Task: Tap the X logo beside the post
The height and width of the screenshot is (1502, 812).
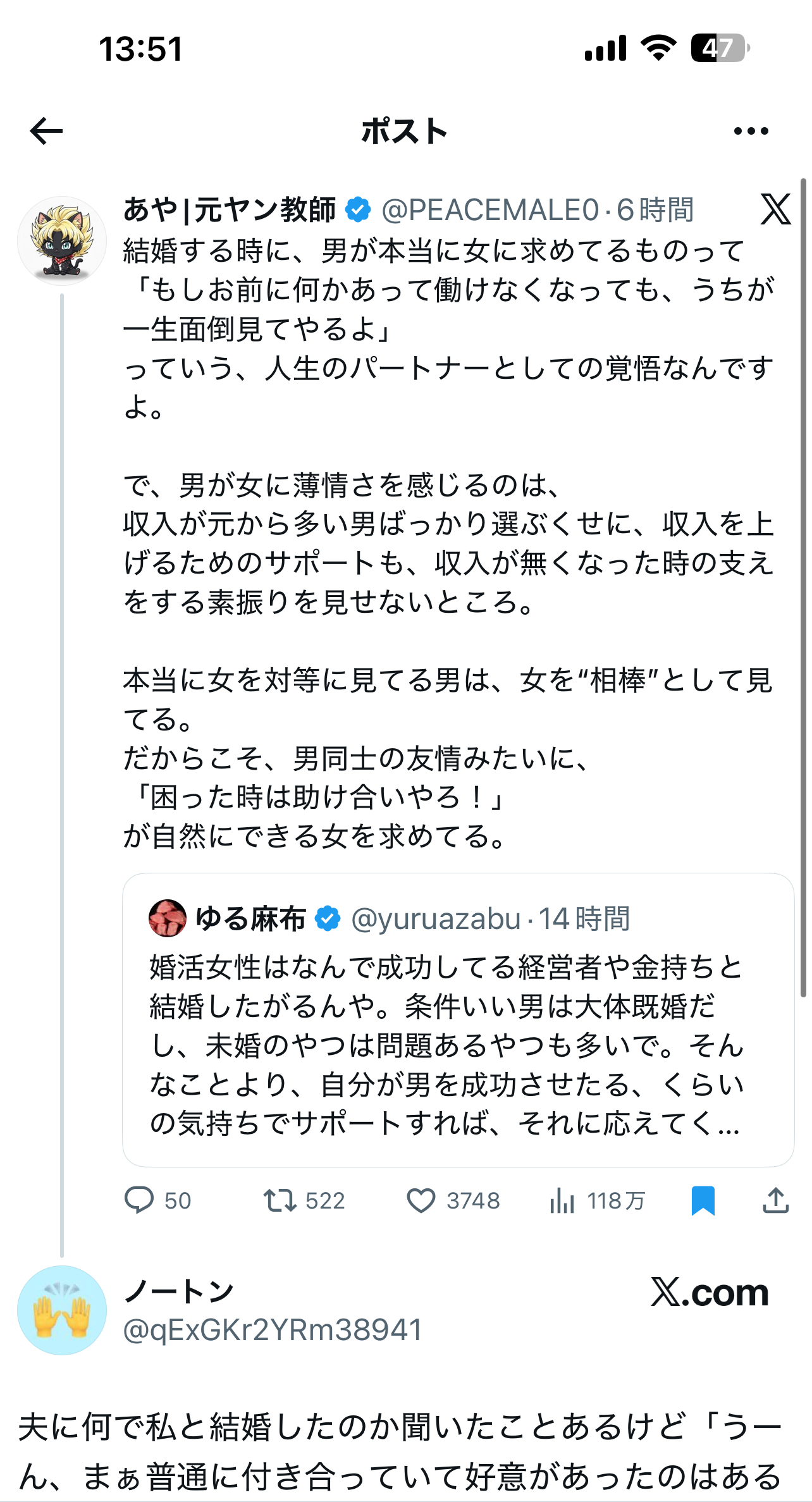Action: tap(775, 209)
